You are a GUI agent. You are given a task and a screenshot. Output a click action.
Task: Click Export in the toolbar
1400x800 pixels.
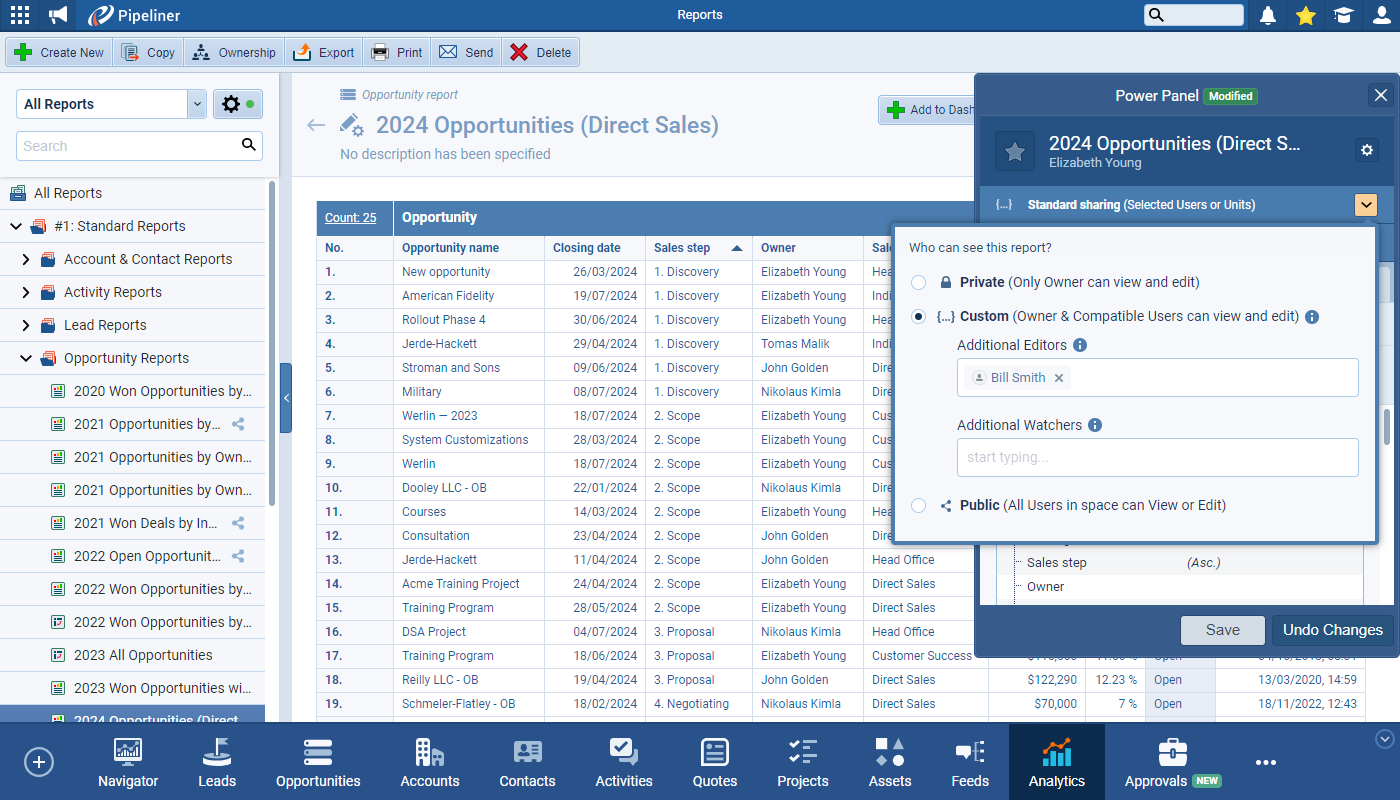click(324, 53)
